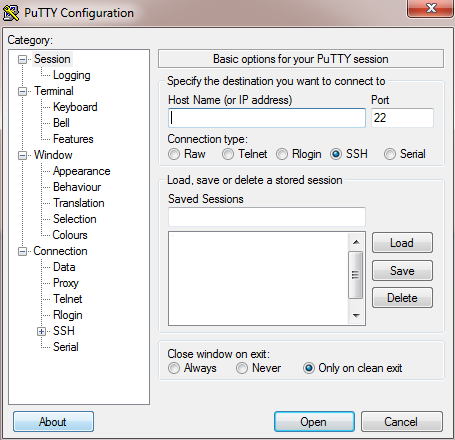Select the Serial connection radio button
The width and height of the screenshot is (455, 440).
[x=390, y=154]
